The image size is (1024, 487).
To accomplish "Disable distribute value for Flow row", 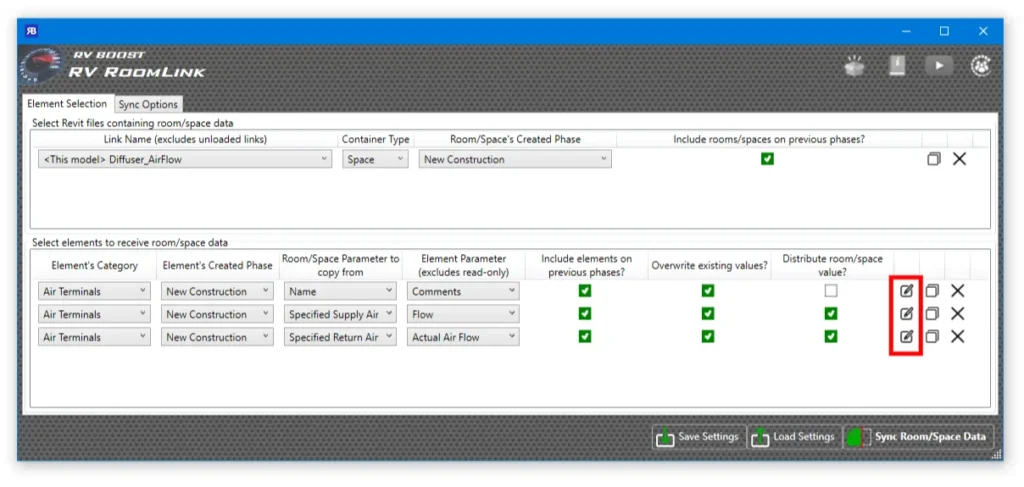I will [x=831, y=314].
